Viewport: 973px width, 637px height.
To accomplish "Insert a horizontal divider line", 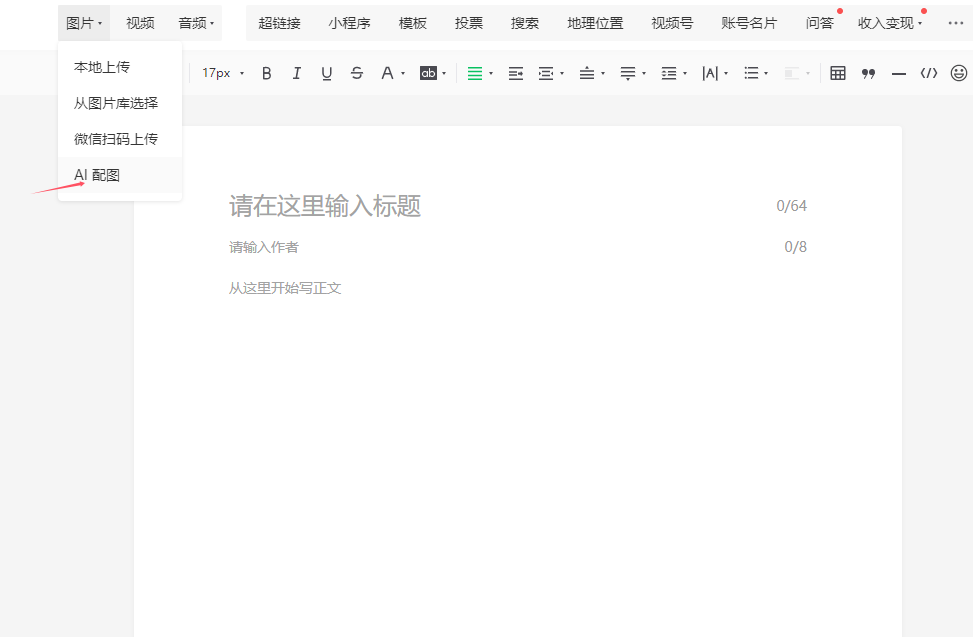I will point(898,73).
